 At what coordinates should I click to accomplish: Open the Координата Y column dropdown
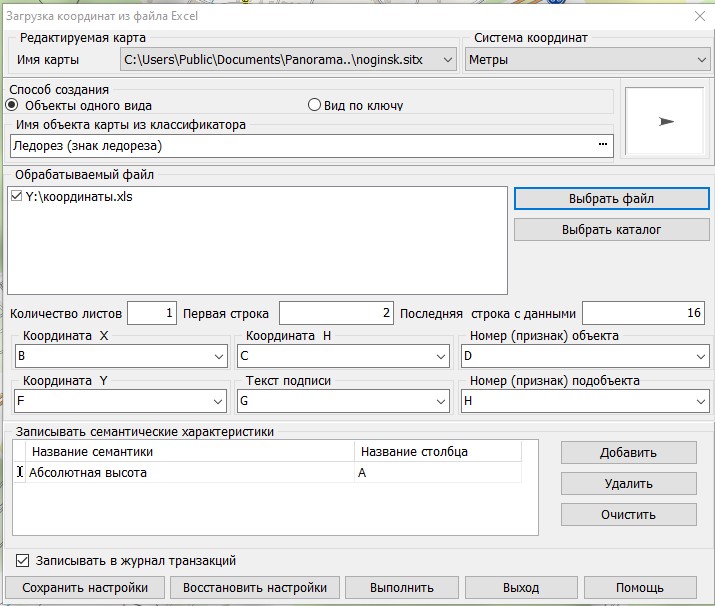[x=121, y=401]
